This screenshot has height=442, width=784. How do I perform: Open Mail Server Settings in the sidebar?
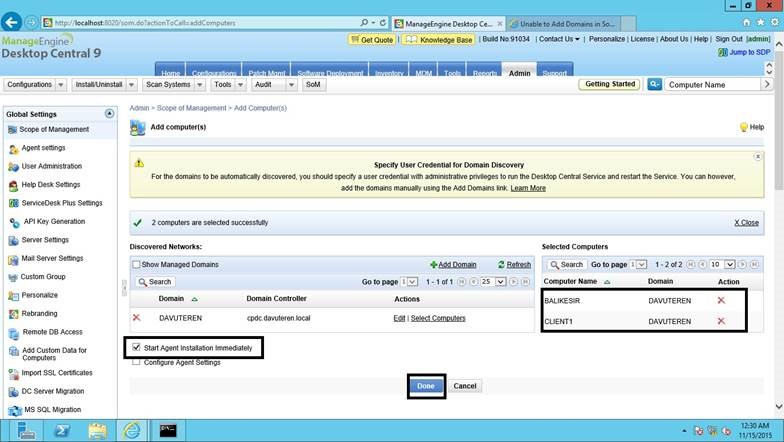click(52, 258)
